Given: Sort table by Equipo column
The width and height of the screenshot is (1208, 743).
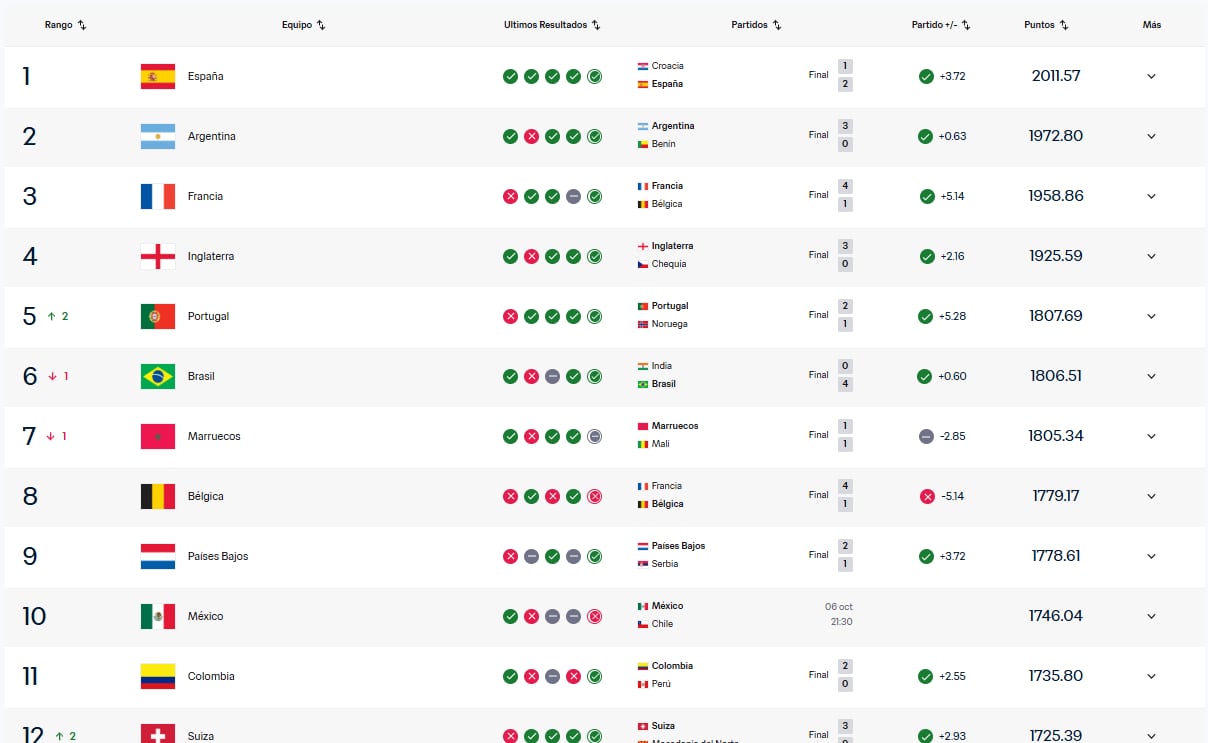Looking at the screenshot, I should [x=304, y=25].
